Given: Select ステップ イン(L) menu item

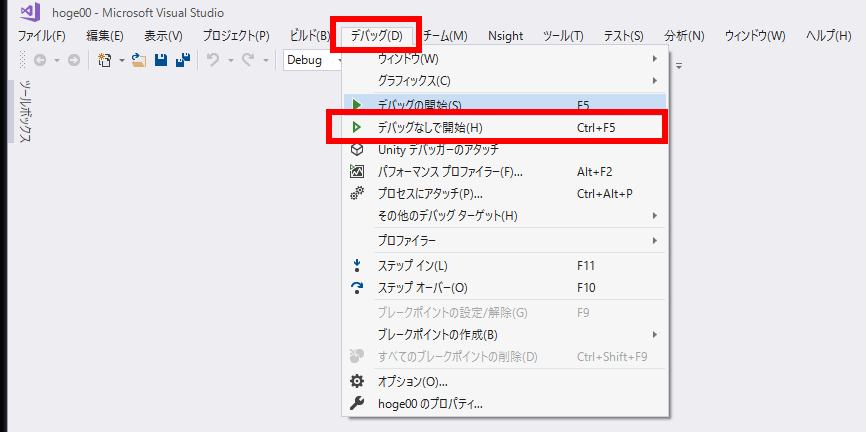Looking at the screenshot, I should [x=505, y=266].
